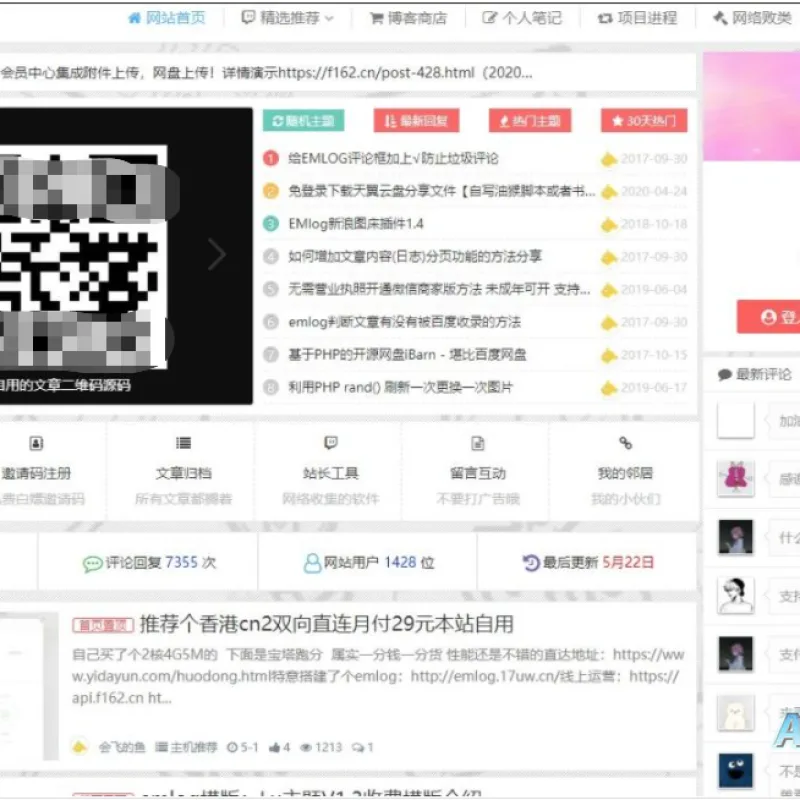Click the 首页置顶 badge
The width and height of the screenshot is (800, 800).
[103, 625]
